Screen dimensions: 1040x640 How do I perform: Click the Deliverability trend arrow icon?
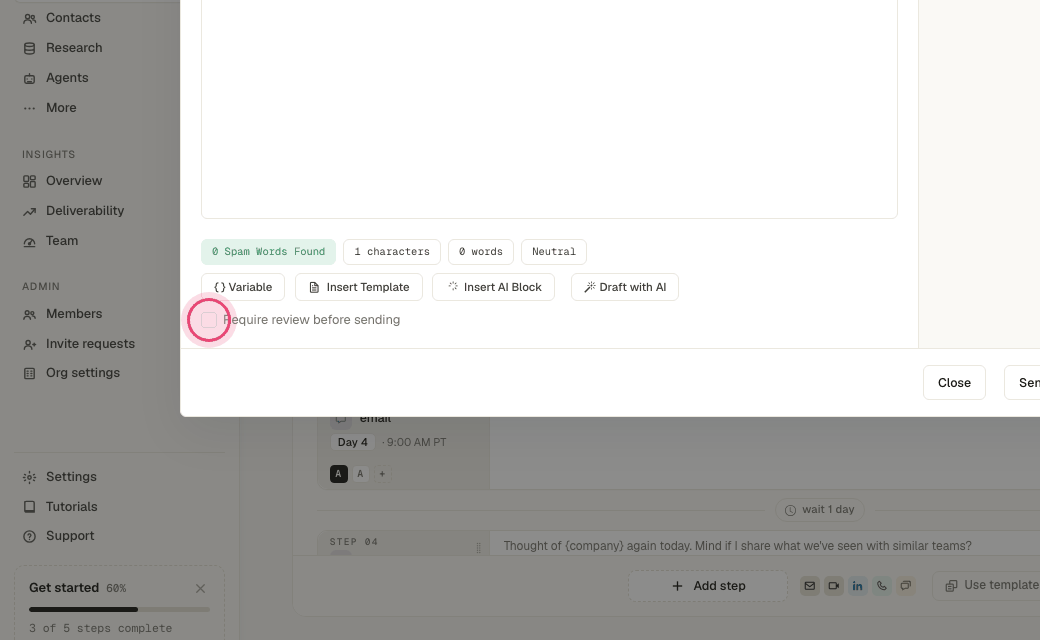point(29,212)
